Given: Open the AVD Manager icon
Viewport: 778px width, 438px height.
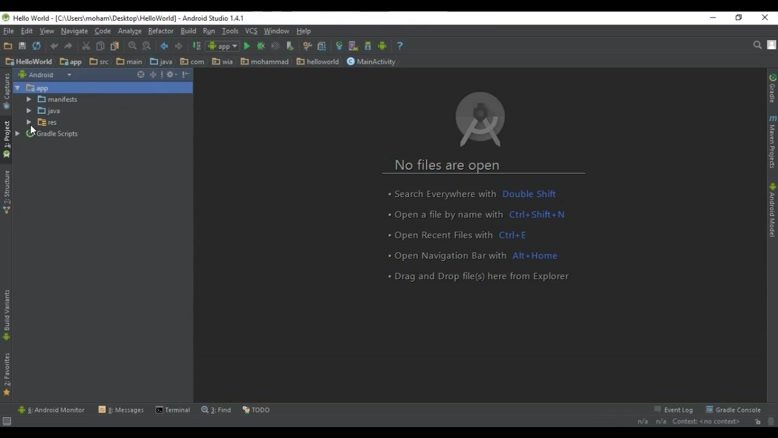Looking at the screenshot, I should (x=353, y=46).
